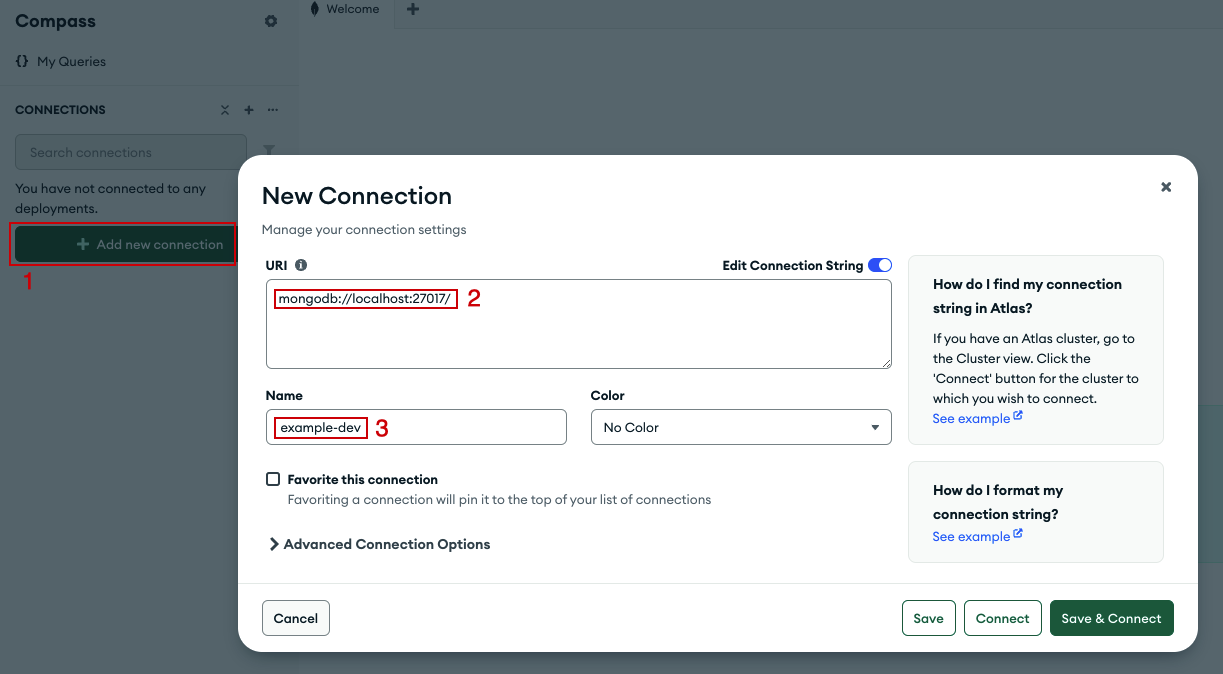The width and height of the screenshot is (1223, 674).
Task: Collapse all connections using the X icon
Action: tap(224, 110)
